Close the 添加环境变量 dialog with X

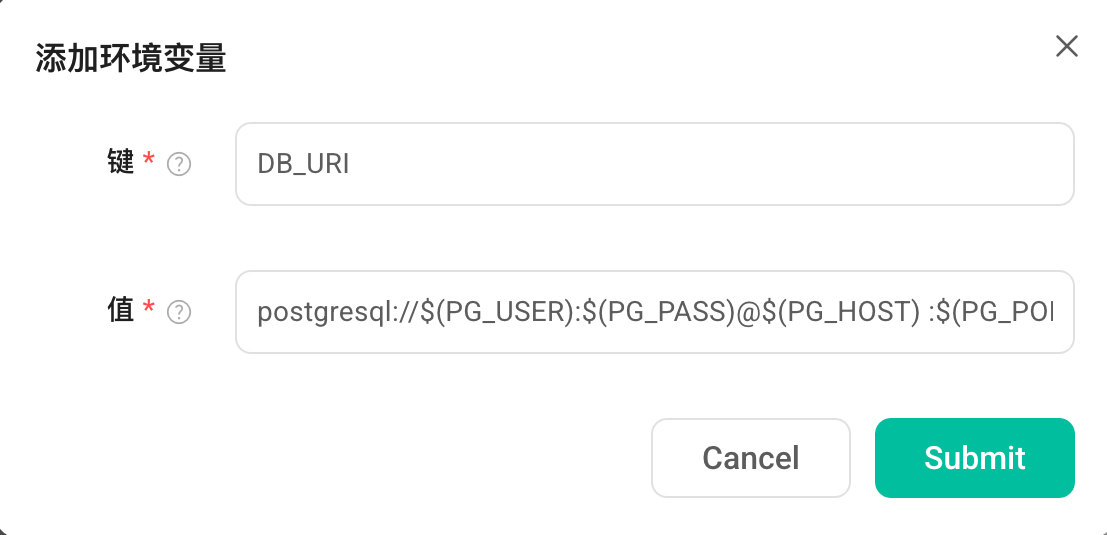(1066, 47)
